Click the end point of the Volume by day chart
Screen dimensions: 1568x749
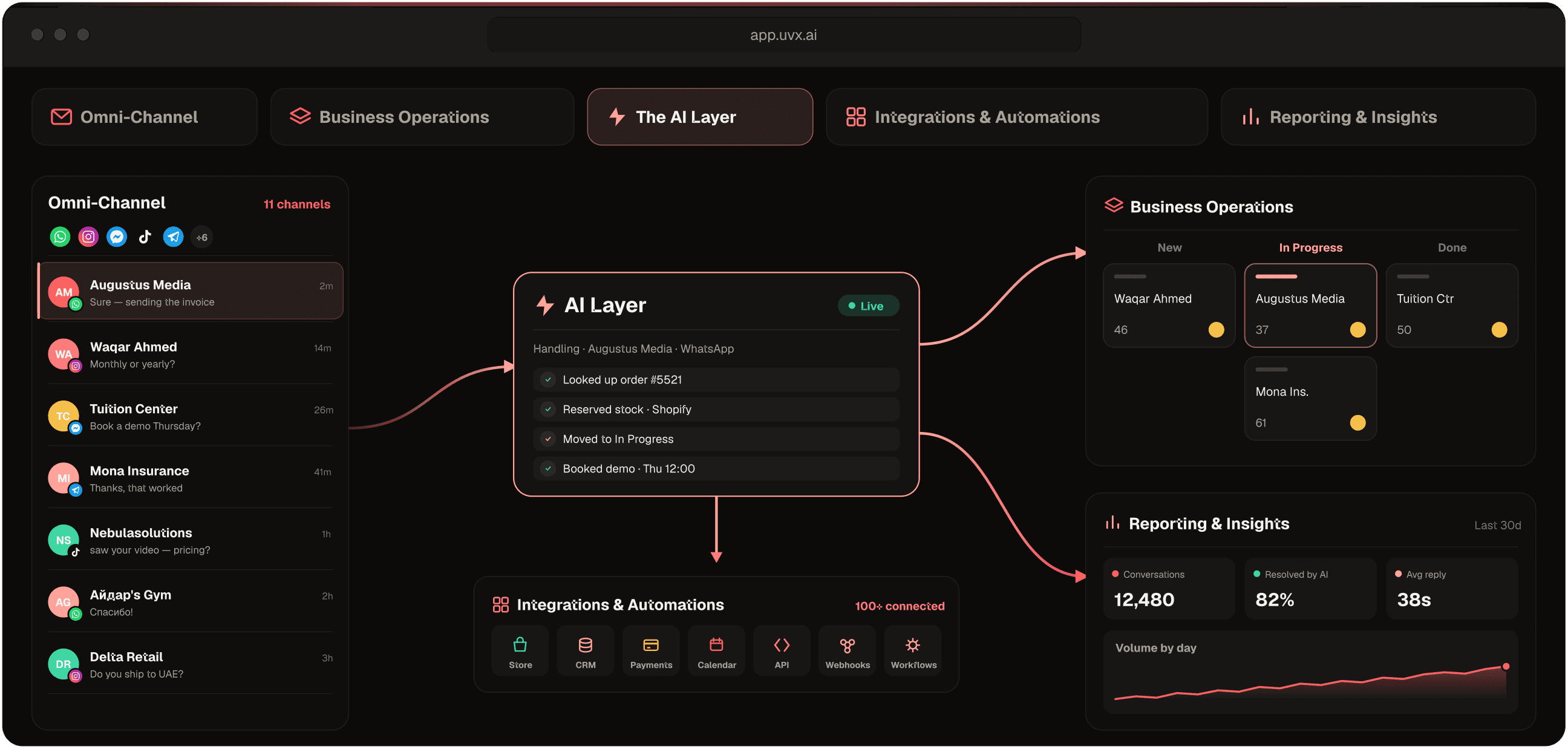pyautogui.click(x=1506, y=667)
